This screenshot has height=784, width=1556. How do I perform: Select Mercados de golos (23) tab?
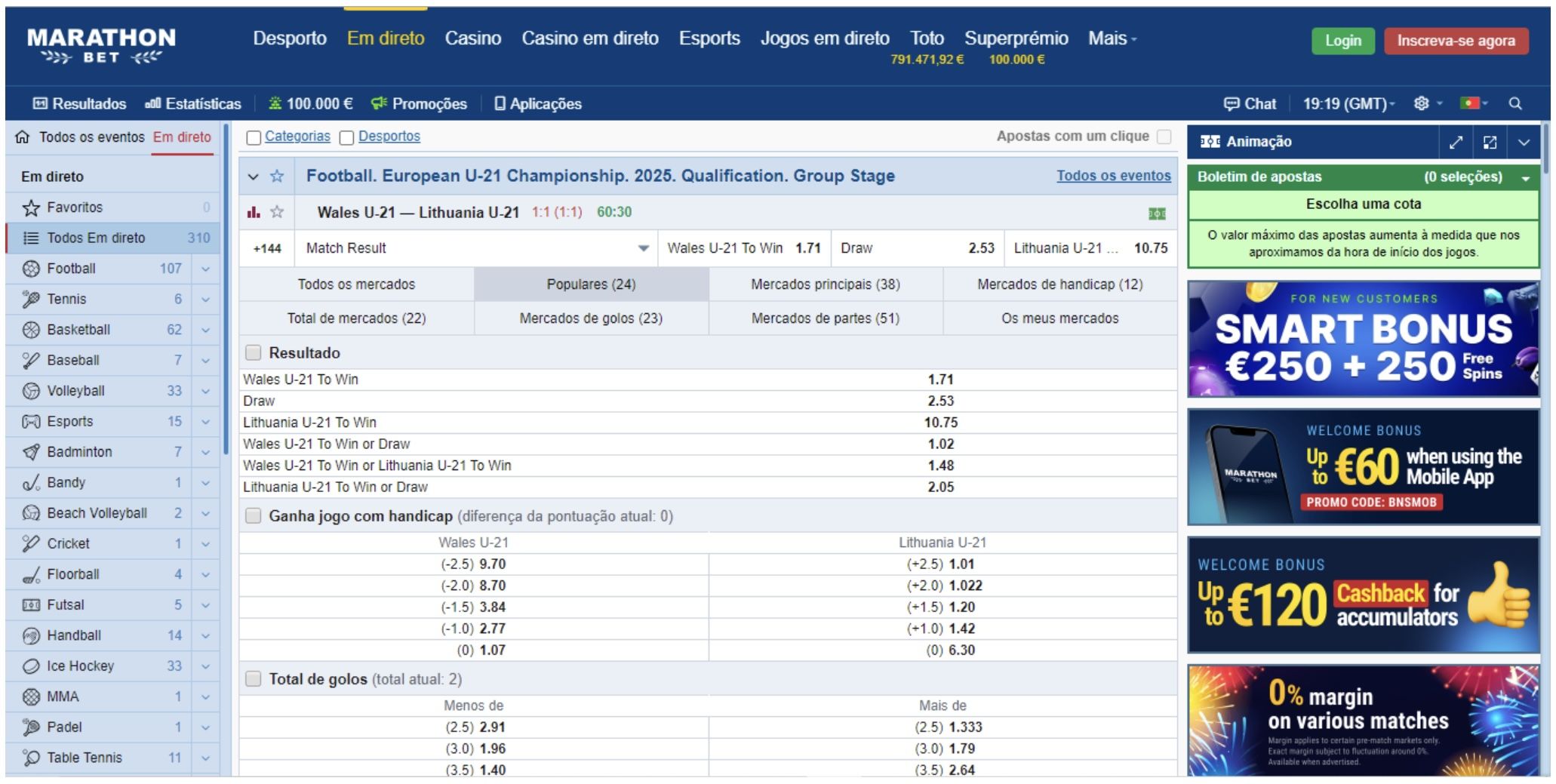pyautogui.click(x=591, y=318)
